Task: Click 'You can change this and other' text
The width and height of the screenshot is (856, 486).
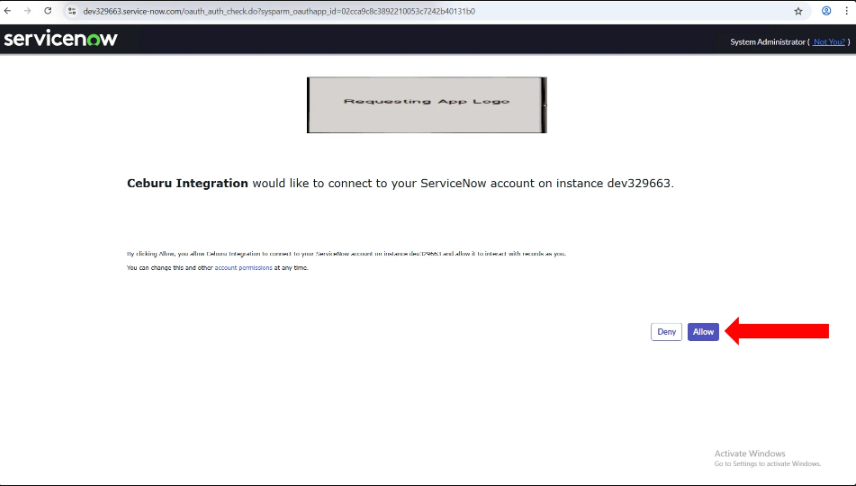Action: (x=170, y=268)
